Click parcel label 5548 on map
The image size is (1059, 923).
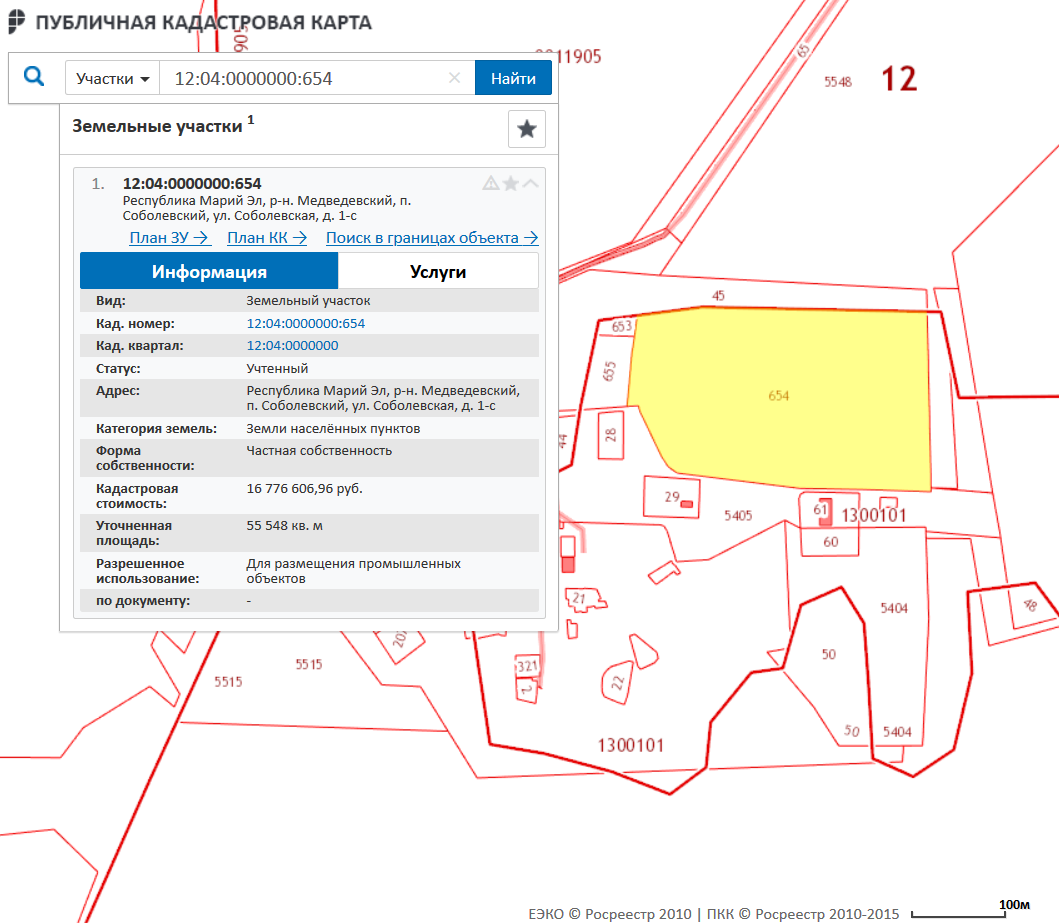point(837,82)
